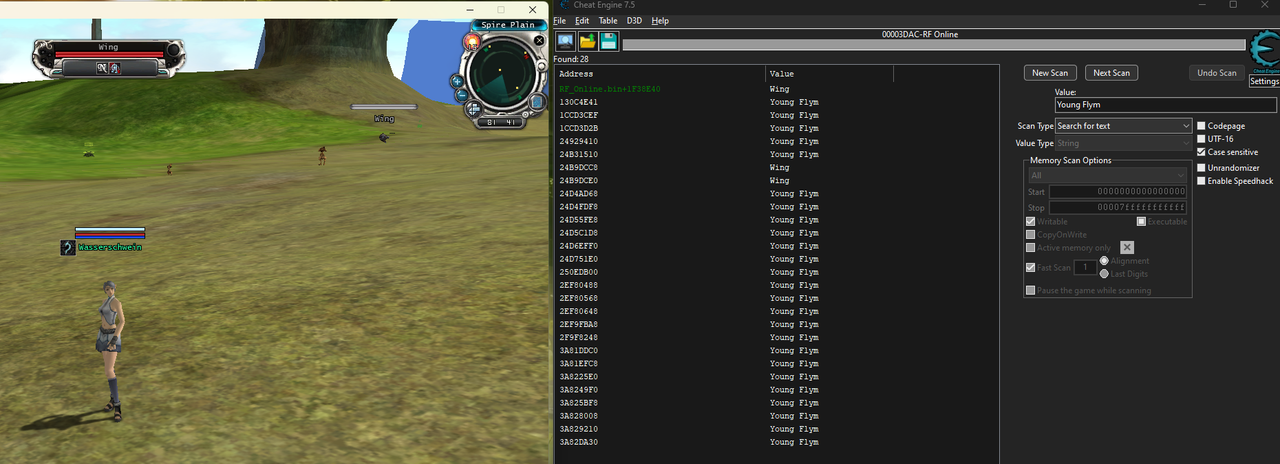Open the memory region All dropdown
The image size is (1280, 464).
pyautogui.click(x=1107, y=175)
